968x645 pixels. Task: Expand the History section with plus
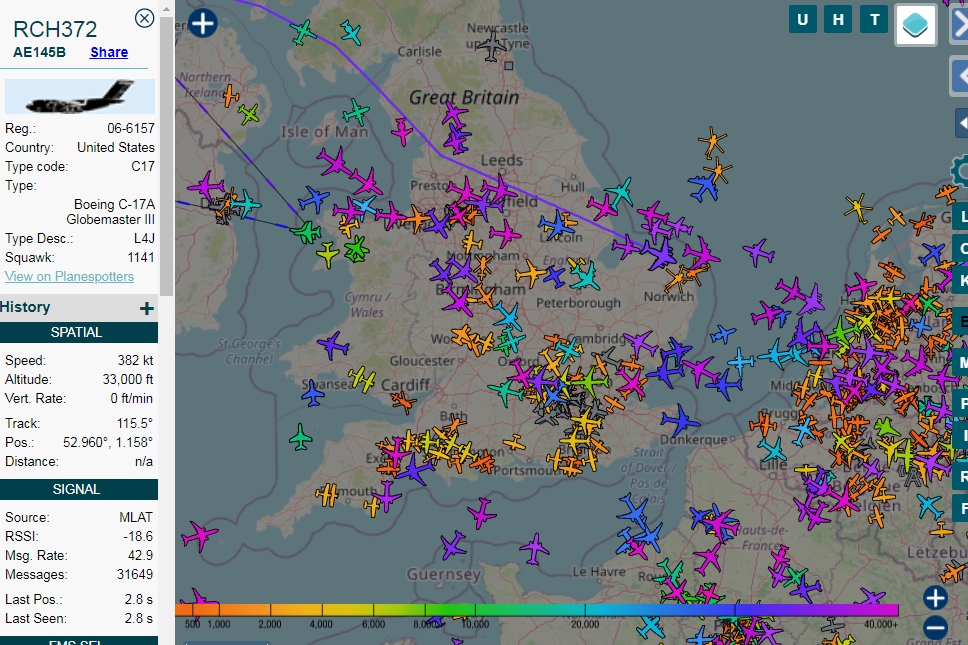146,308
